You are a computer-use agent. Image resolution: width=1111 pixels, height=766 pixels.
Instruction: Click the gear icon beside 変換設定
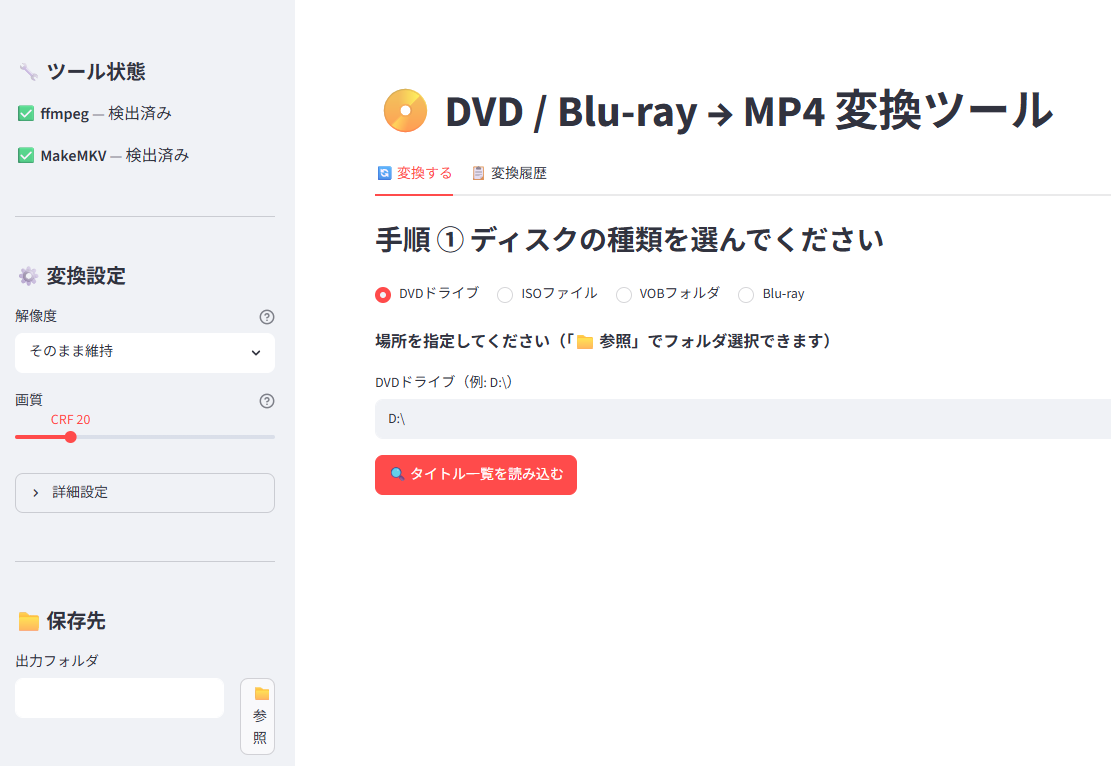click(x=28, y=276)
